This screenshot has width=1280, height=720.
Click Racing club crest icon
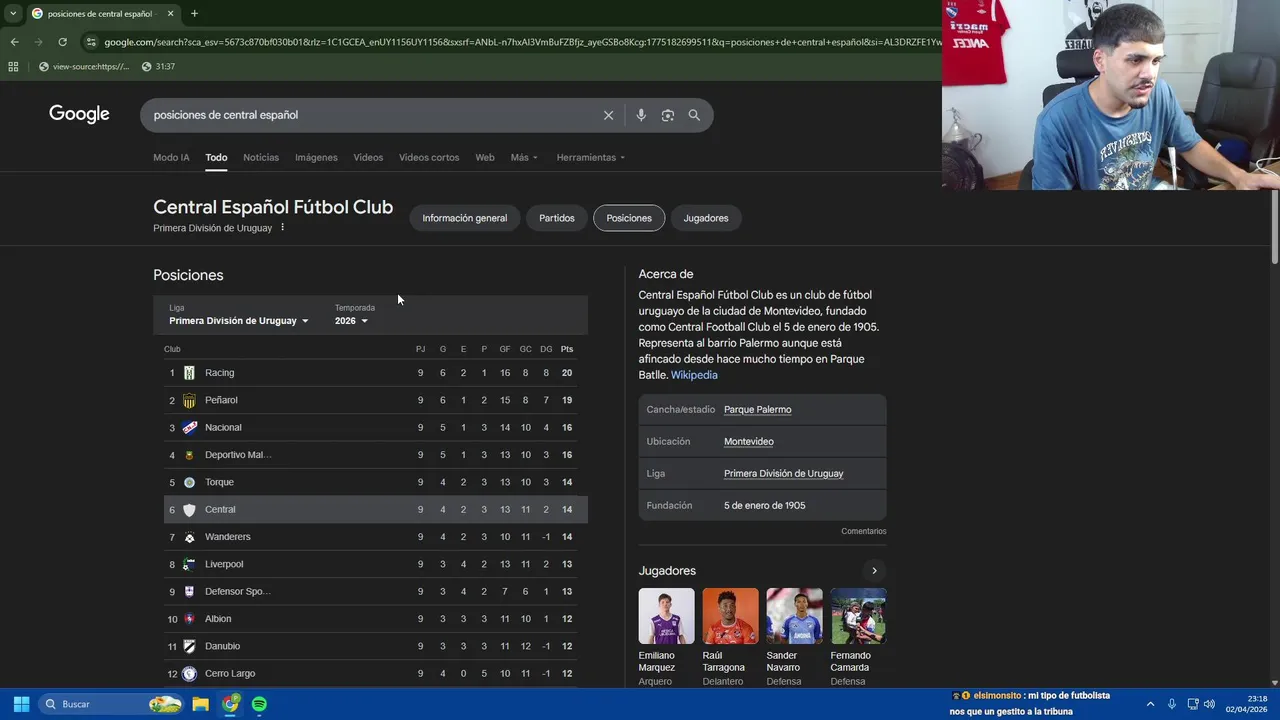coord(189,373)
